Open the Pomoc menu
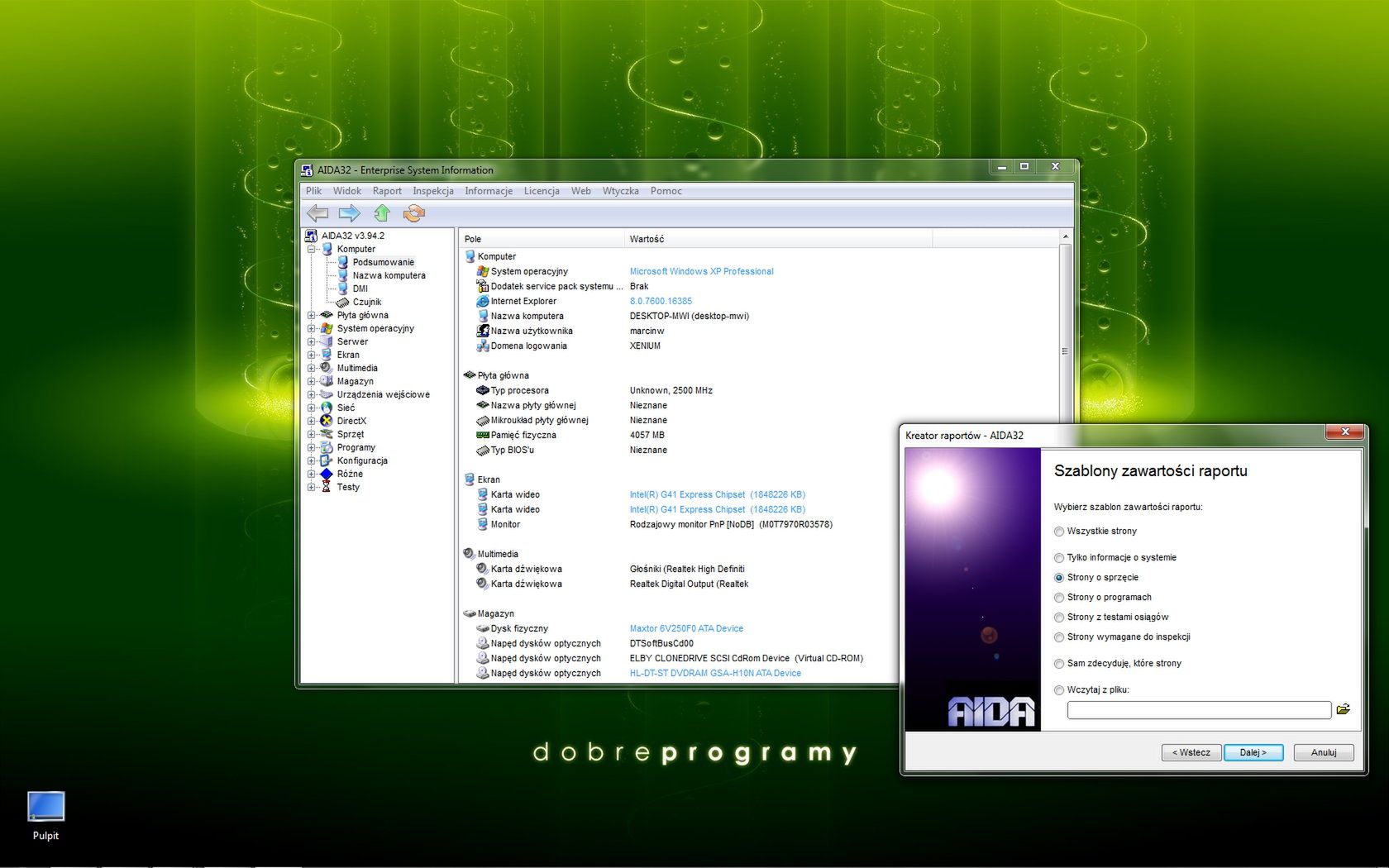This screenshot has width=1389, height=868. [666, 191]
